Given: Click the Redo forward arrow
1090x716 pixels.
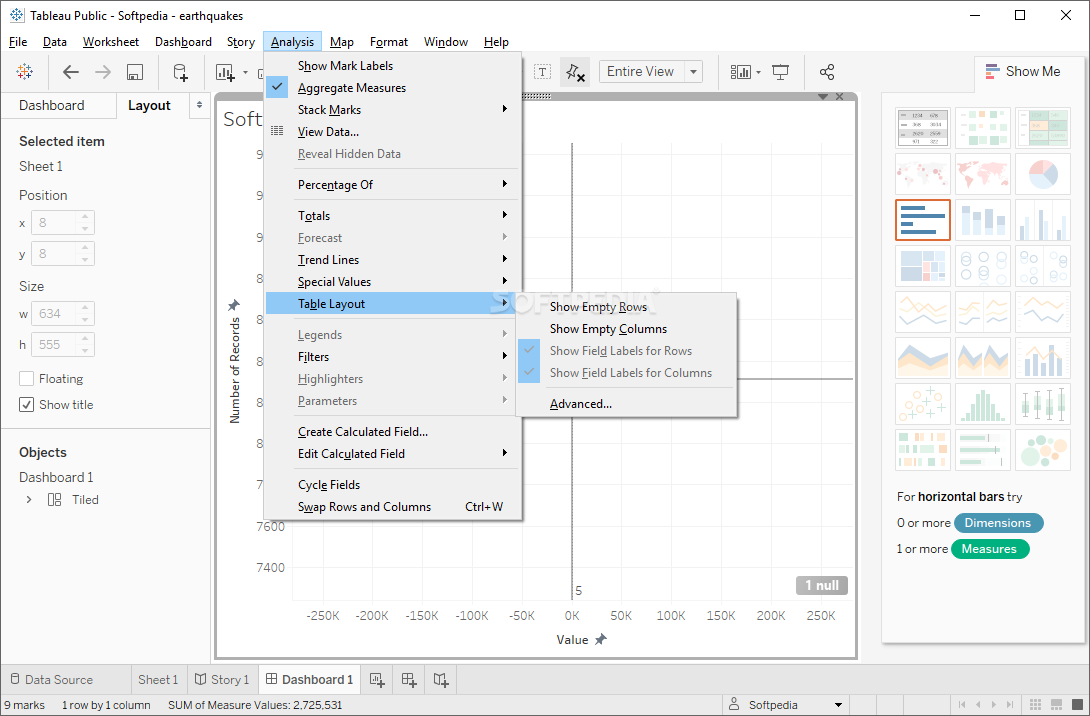Looking at the screenshot, I should (103, 72).
